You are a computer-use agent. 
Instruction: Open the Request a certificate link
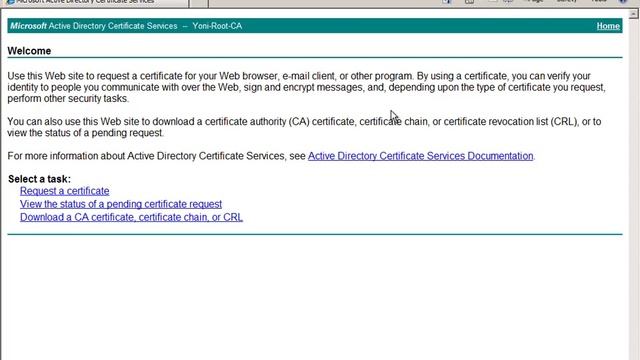64,191
